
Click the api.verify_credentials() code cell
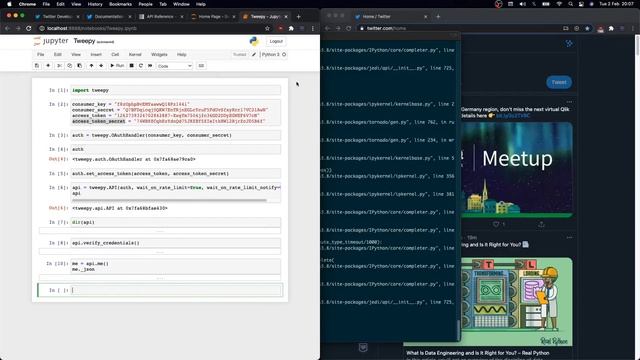(176, 243)
